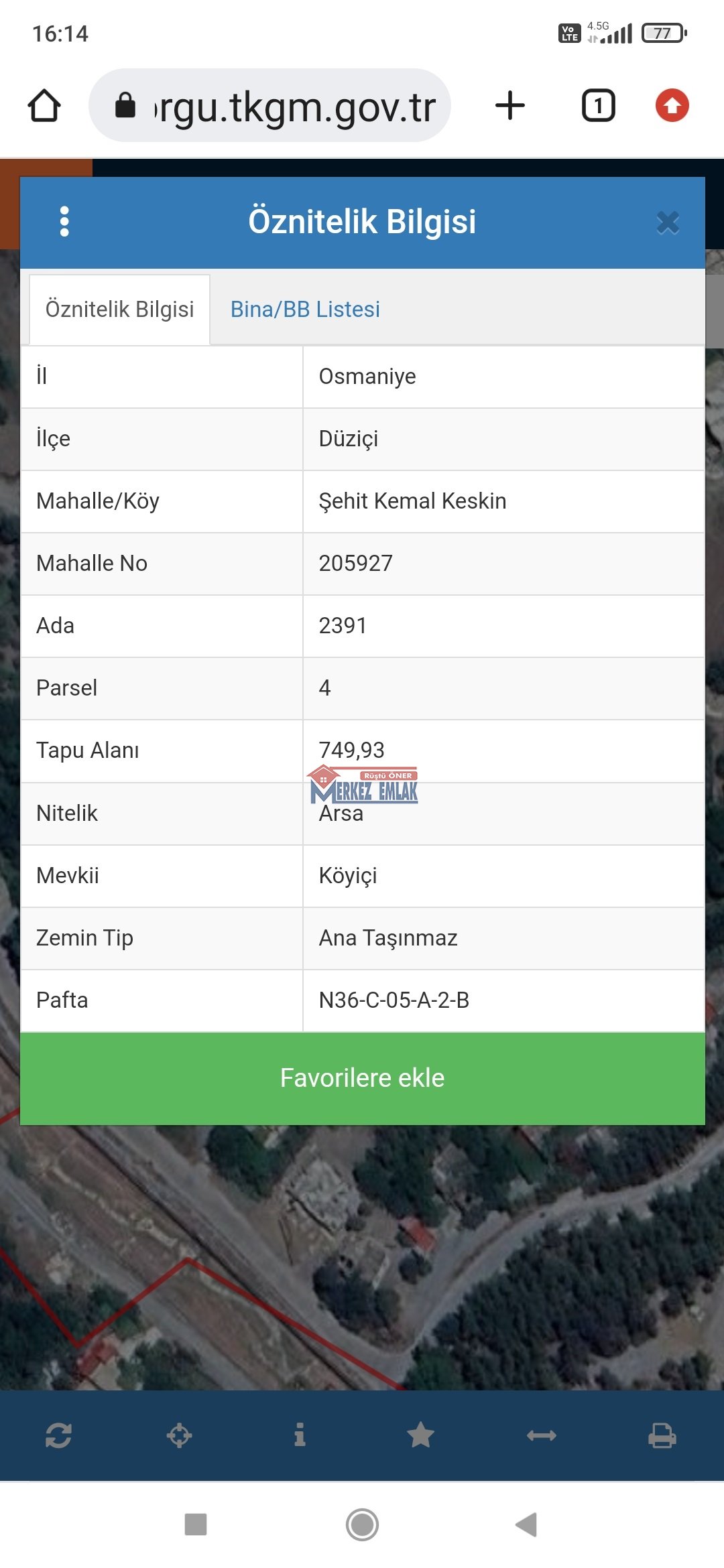
Task: Open favorites with the star icon
Action: [421, 1435]
